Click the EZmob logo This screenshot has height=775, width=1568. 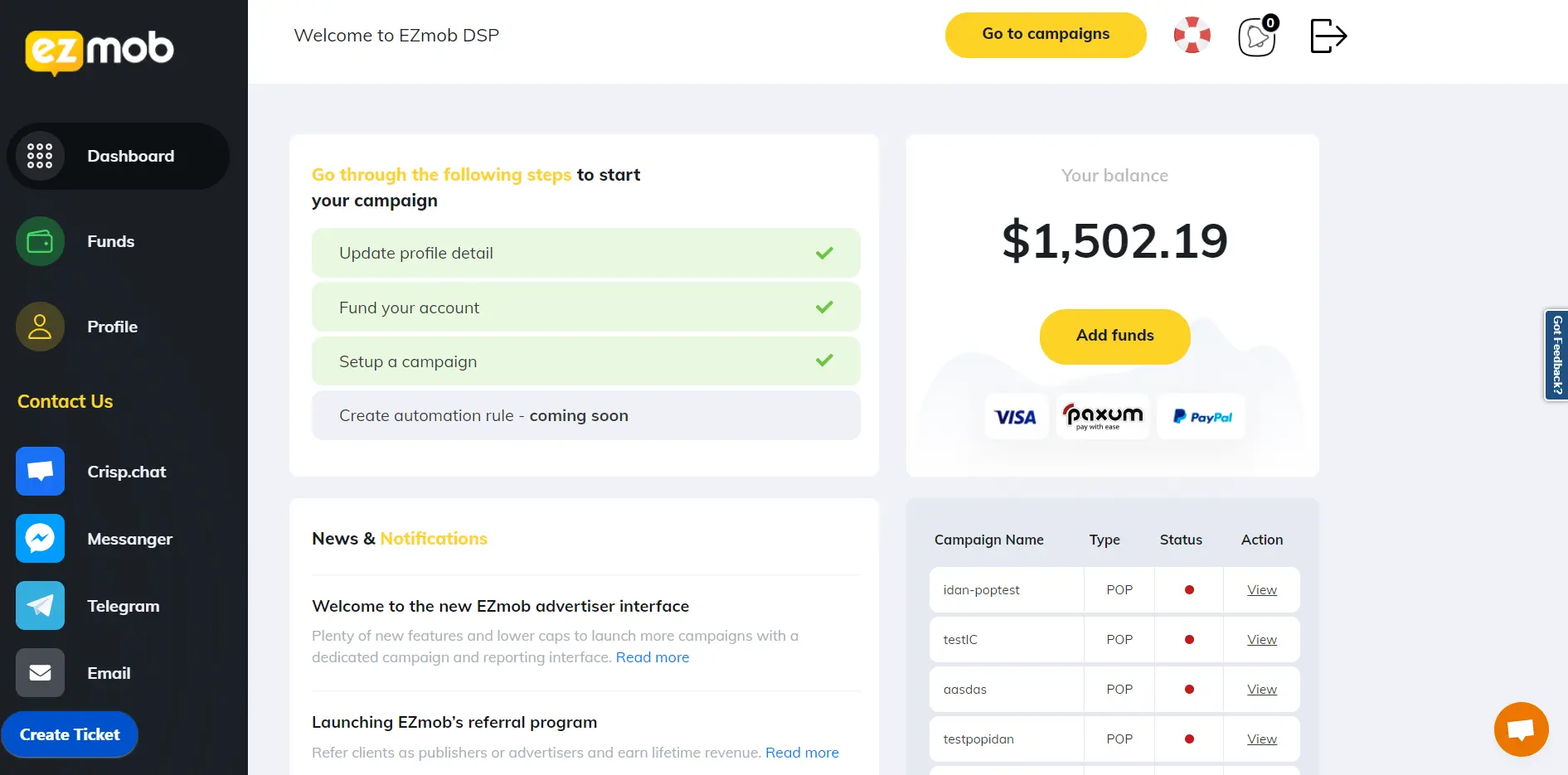[x=99, y=51]
